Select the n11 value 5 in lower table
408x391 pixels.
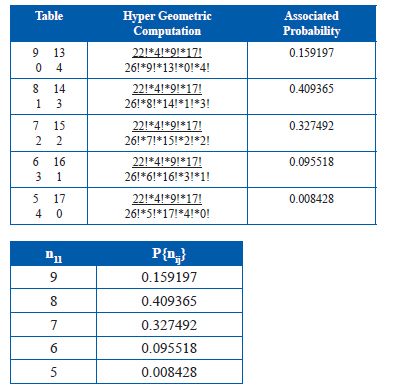tap(54, 372)
